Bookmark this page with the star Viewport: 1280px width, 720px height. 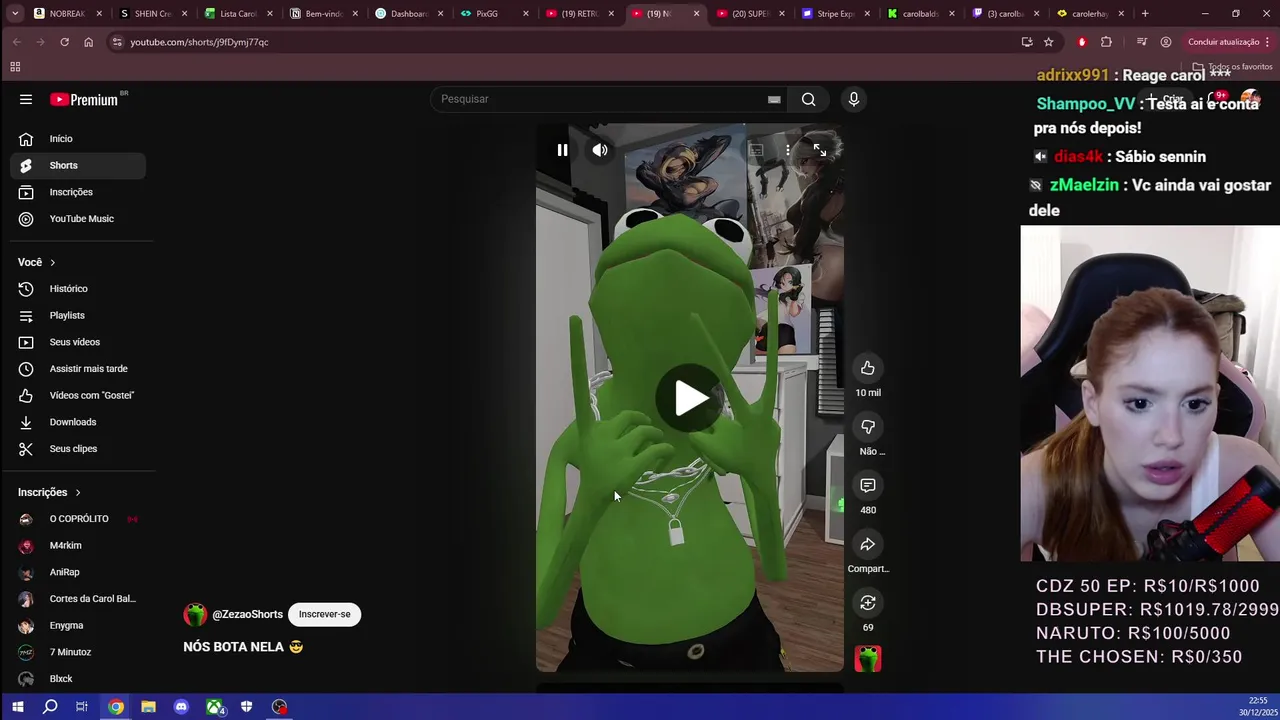pos(1048,42)
